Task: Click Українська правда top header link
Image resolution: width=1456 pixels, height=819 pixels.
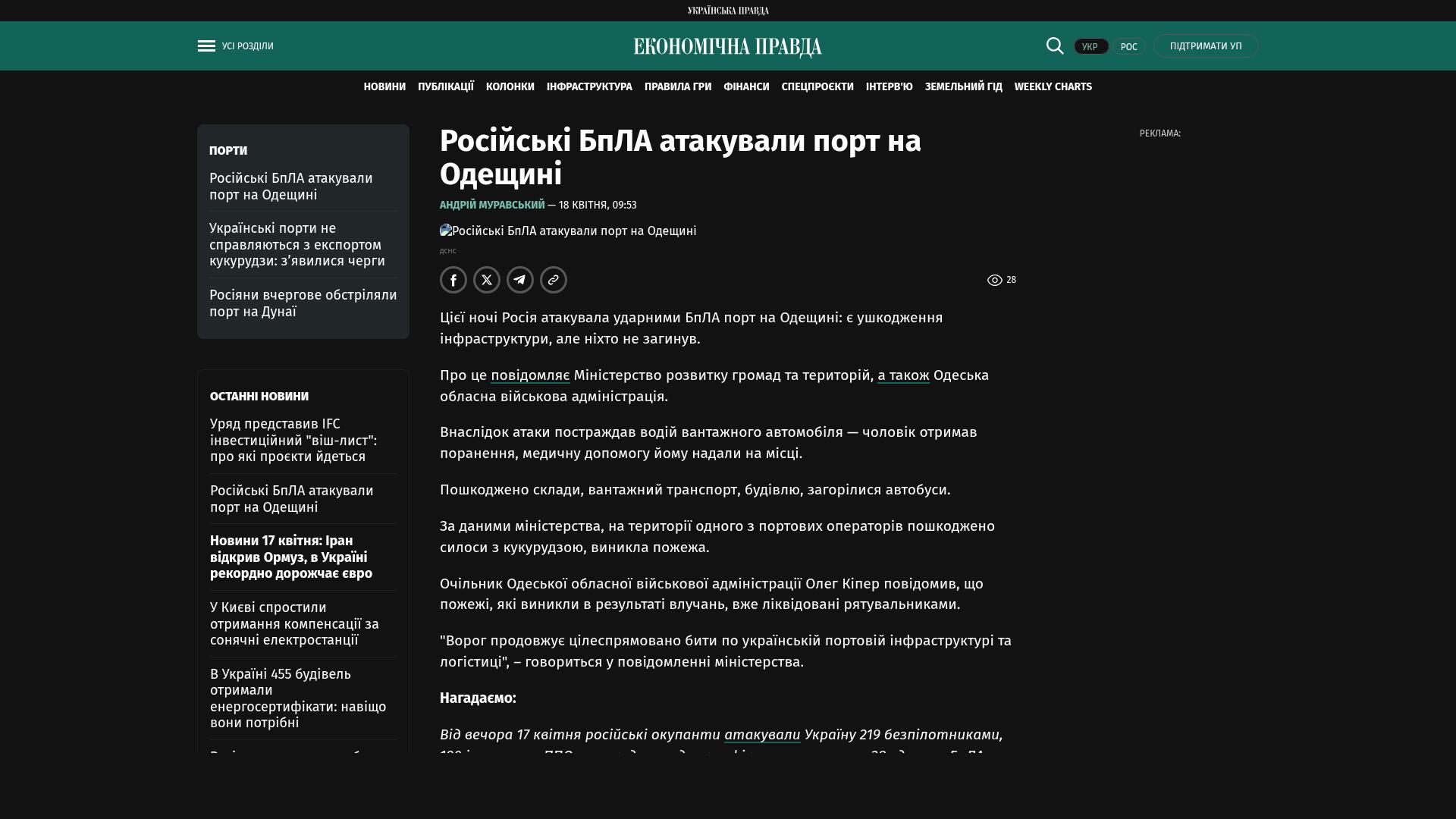Action: [x=728, y=11]
